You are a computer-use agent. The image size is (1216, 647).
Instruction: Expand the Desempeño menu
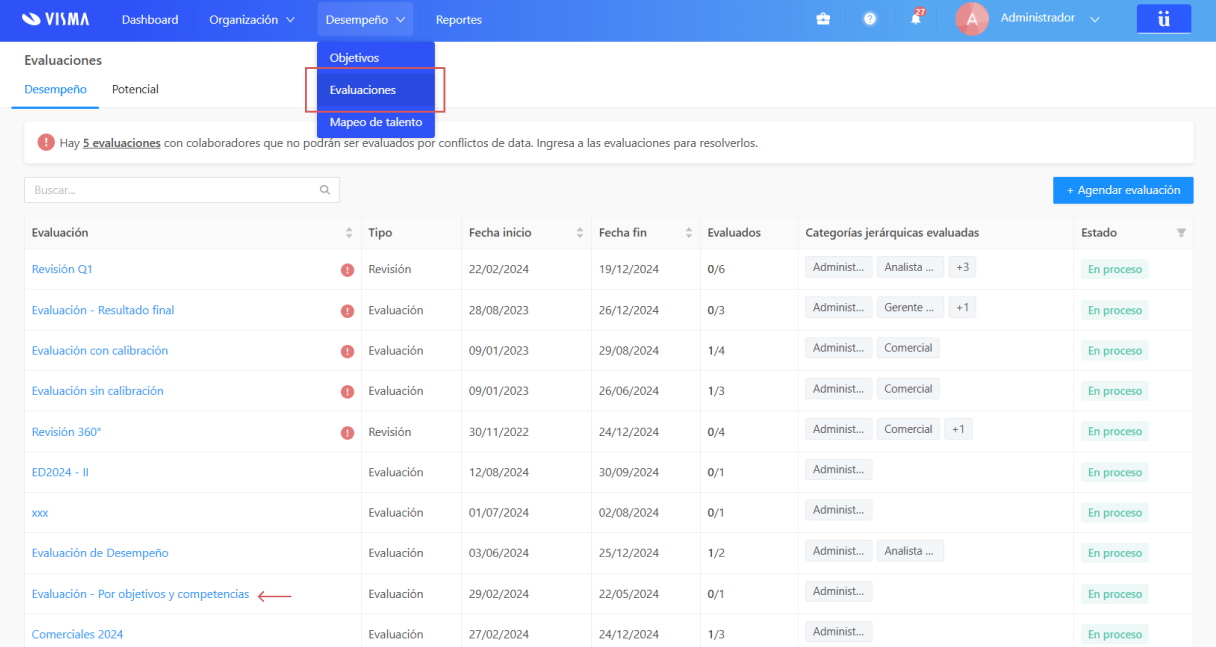pos(365,20)
